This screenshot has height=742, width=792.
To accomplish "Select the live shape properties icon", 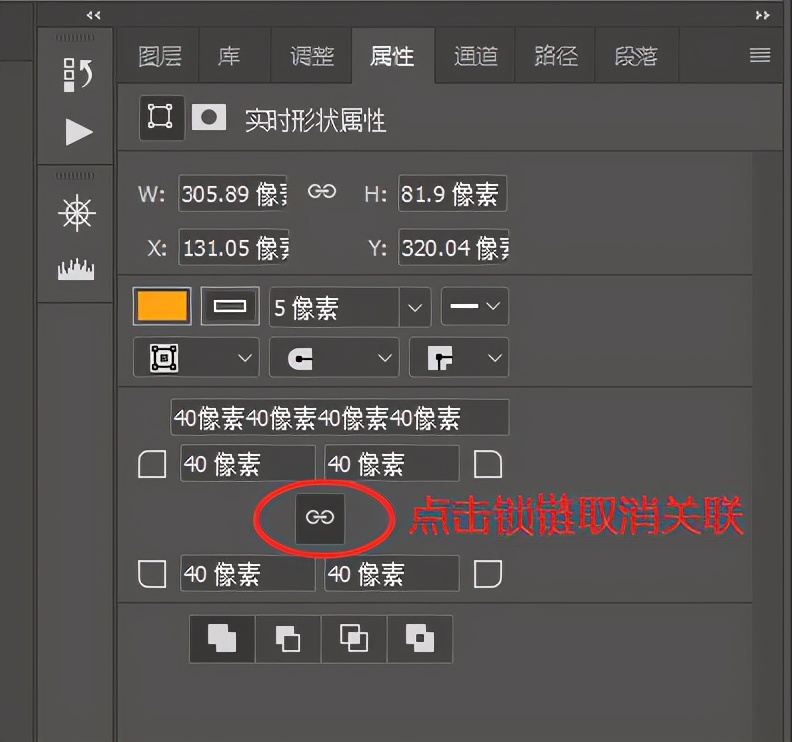I will pyautogui.click(x=160, y=117).
